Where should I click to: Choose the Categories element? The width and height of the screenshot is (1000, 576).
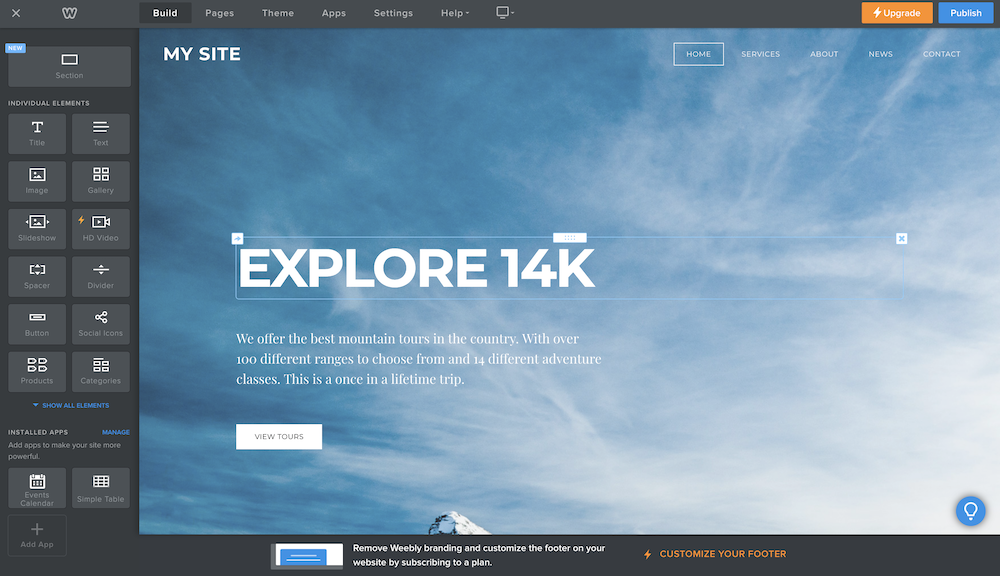pyautogui.click(x=101, y=371)
